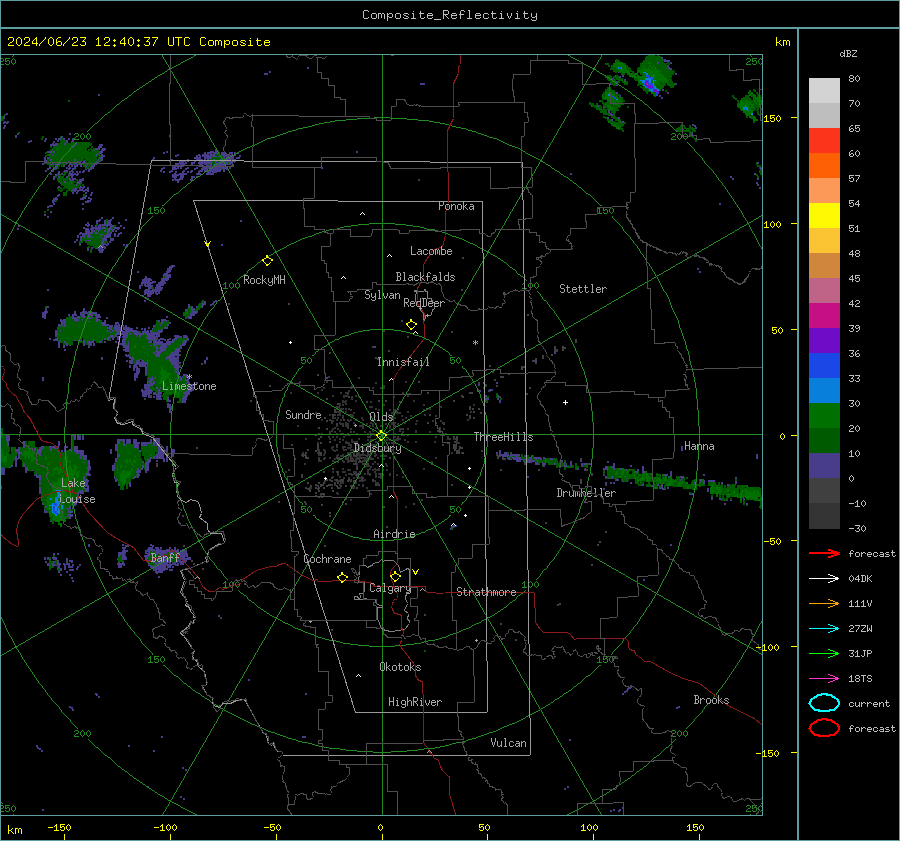Click the red forecast arrow in legend
This screenshot has height=841, width=900.
click(824, 553)
